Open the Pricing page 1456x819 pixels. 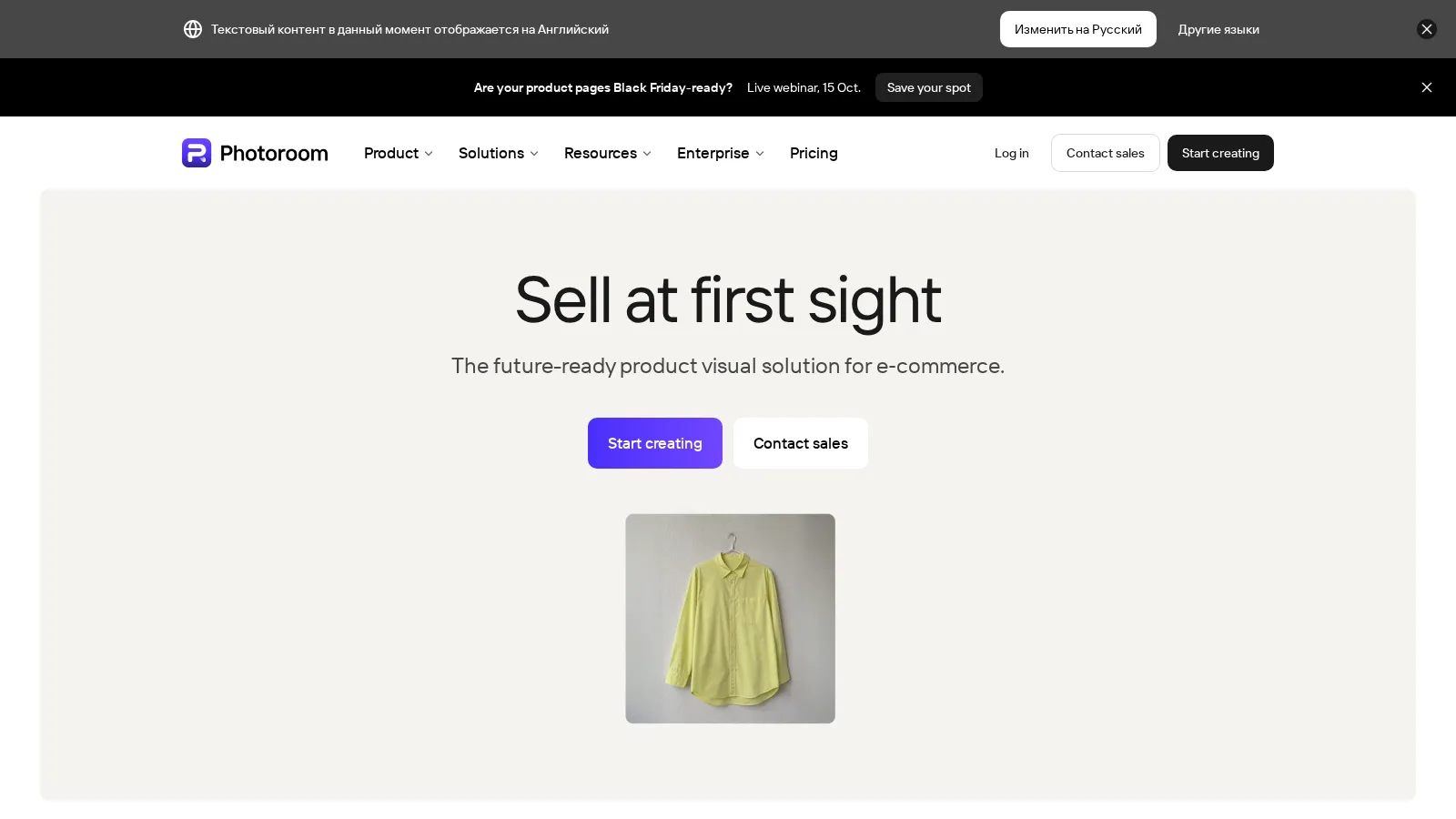[814, 153]
